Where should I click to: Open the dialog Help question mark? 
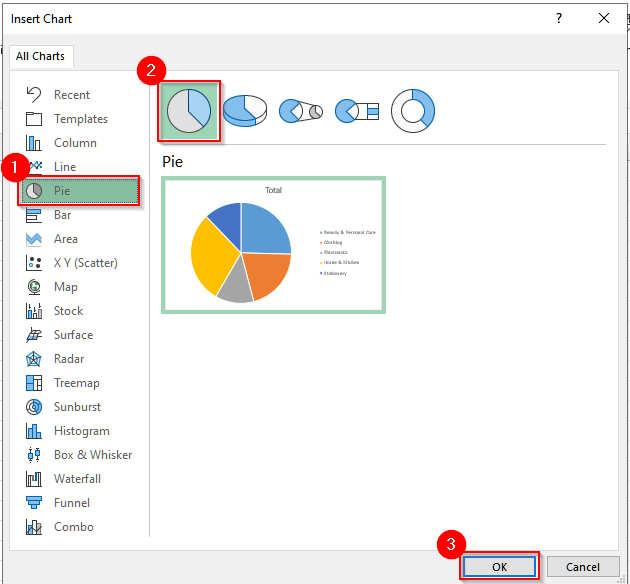pyautogui.click(x=558, y=18)
